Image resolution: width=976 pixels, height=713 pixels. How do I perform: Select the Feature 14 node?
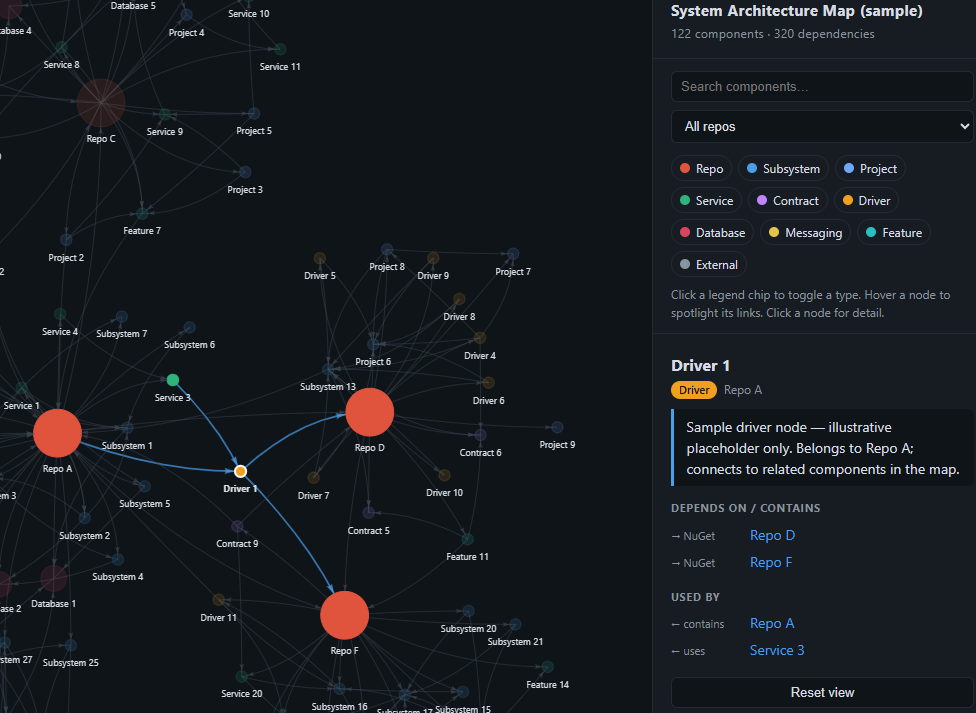click(x=548, y=667)
